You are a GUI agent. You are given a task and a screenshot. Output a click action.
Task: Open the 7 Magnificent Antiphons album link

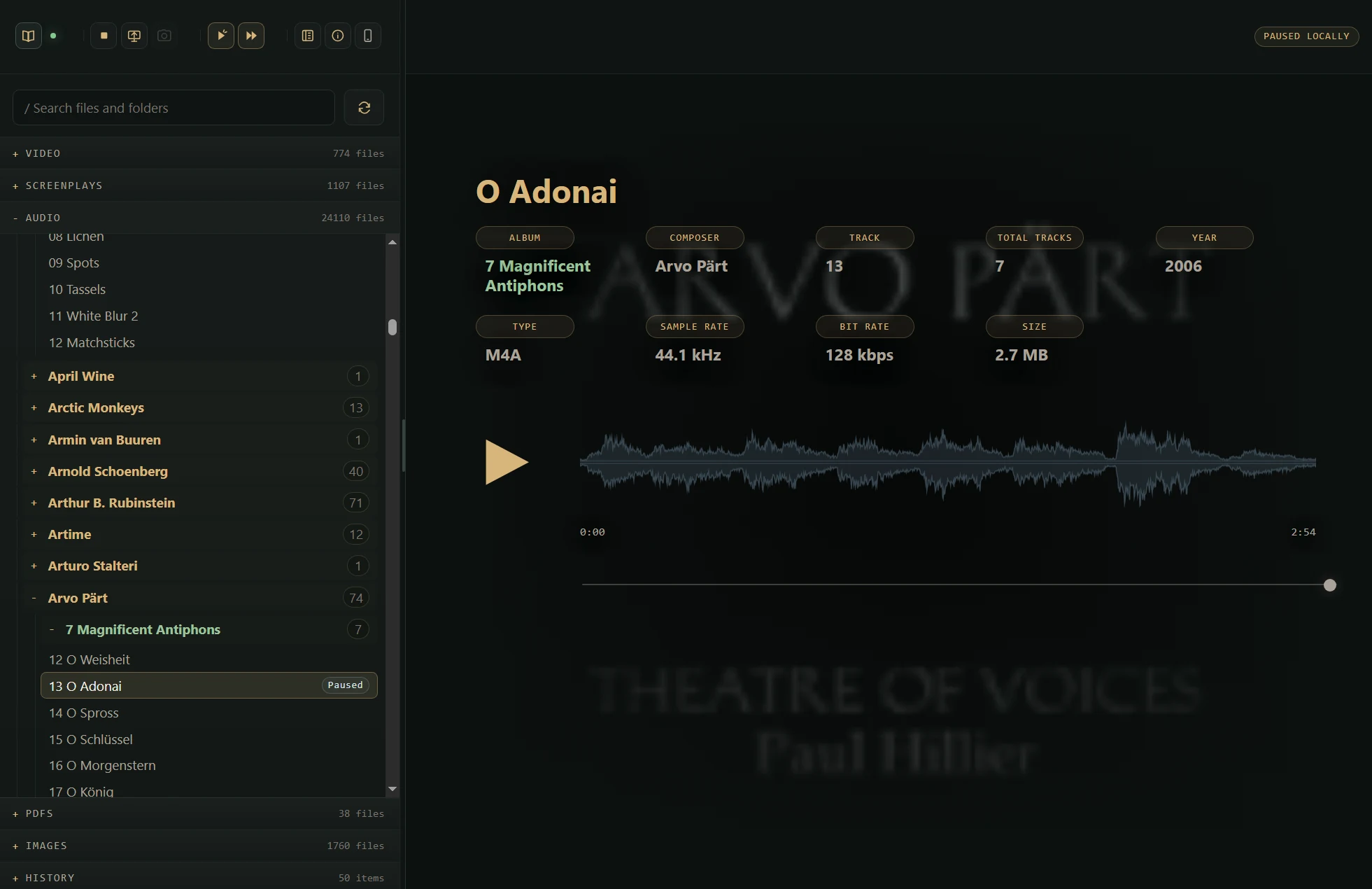point(537,276)
